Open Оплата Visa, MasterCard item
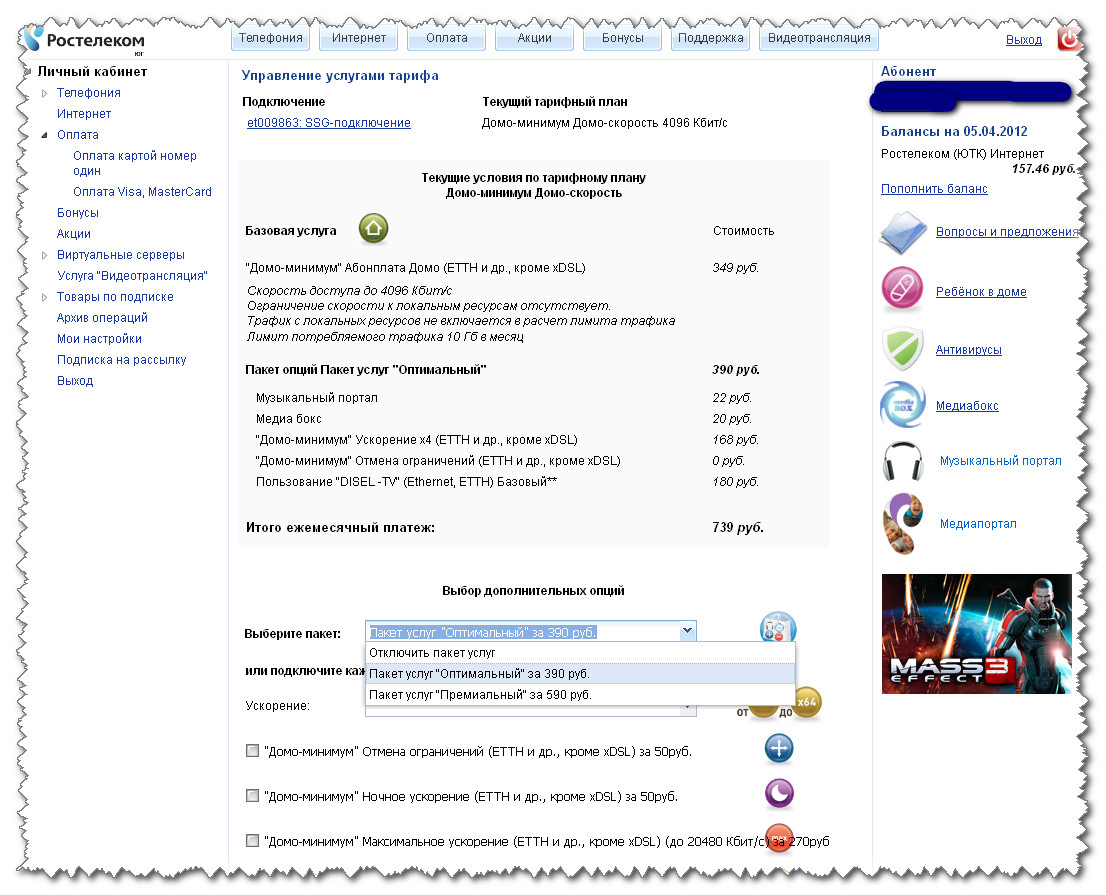This screenshot has height=895, width=1106. click(142, 192)
